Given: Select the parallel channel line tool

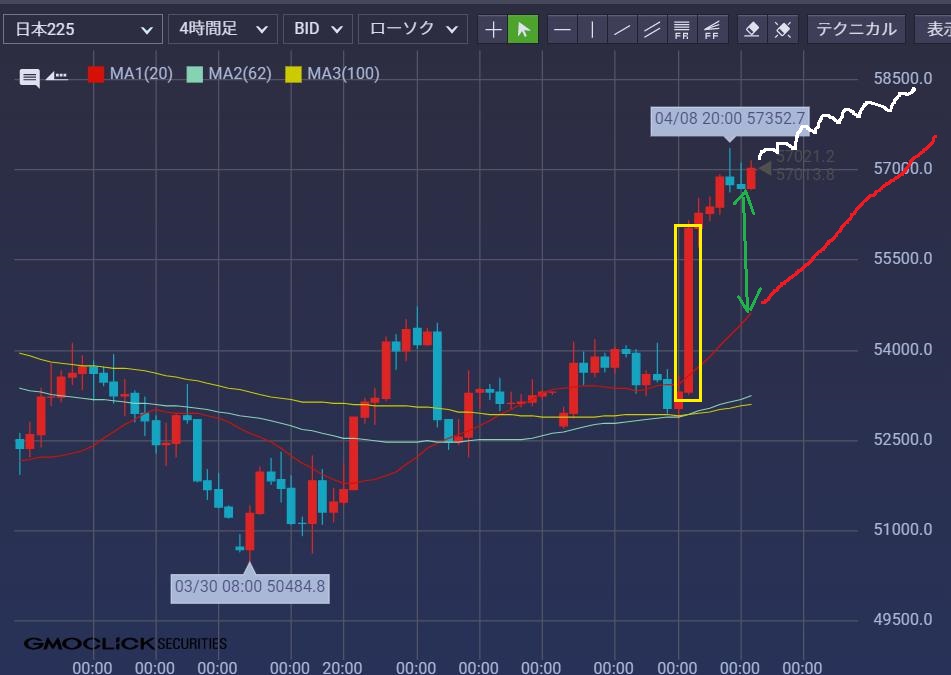Looking at the screenshot, I should [652, 29].
